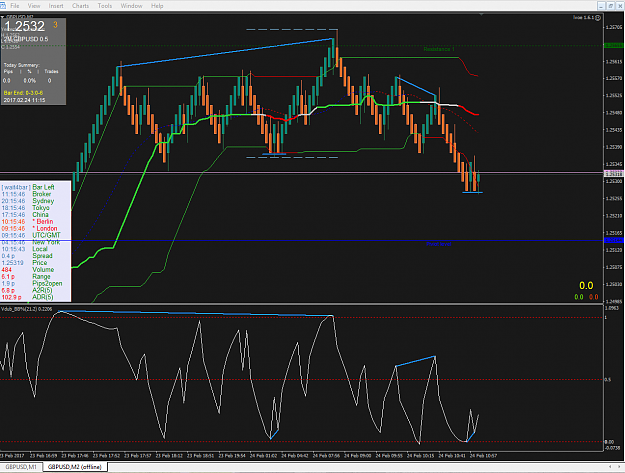Click the A2R(5) row

(27, 290)
